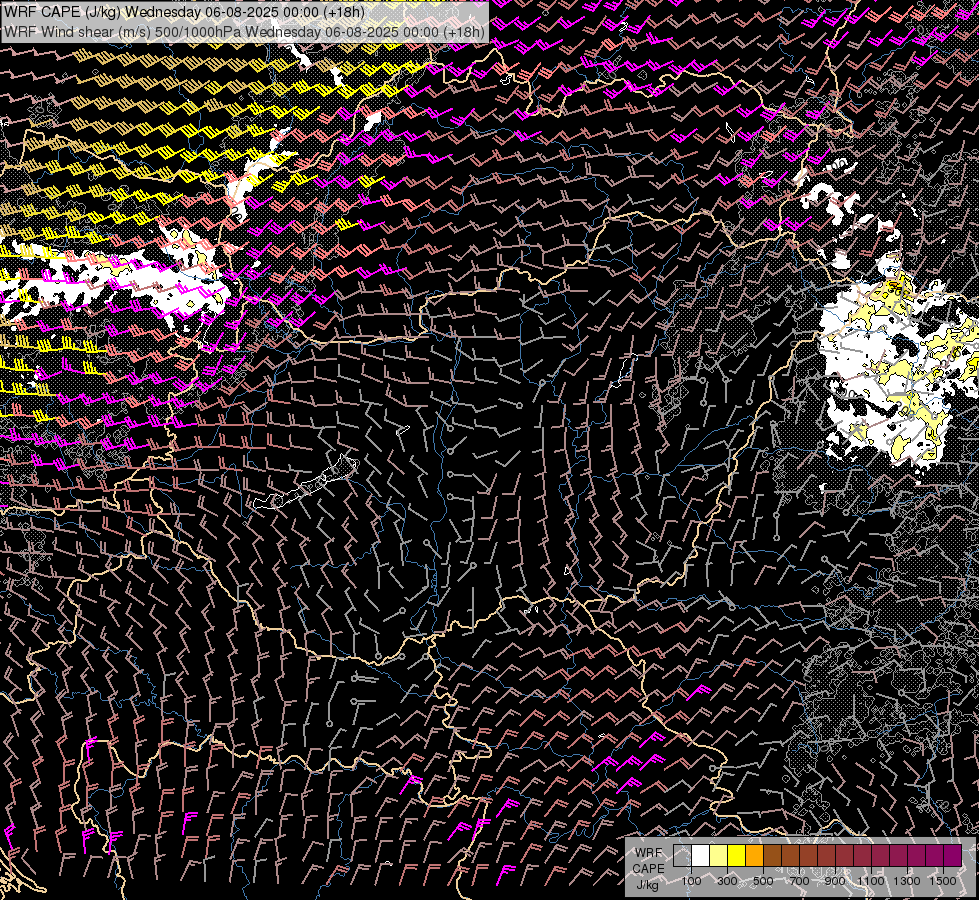Select the orange CAPE legend swatch

click(x=754, y=855)
